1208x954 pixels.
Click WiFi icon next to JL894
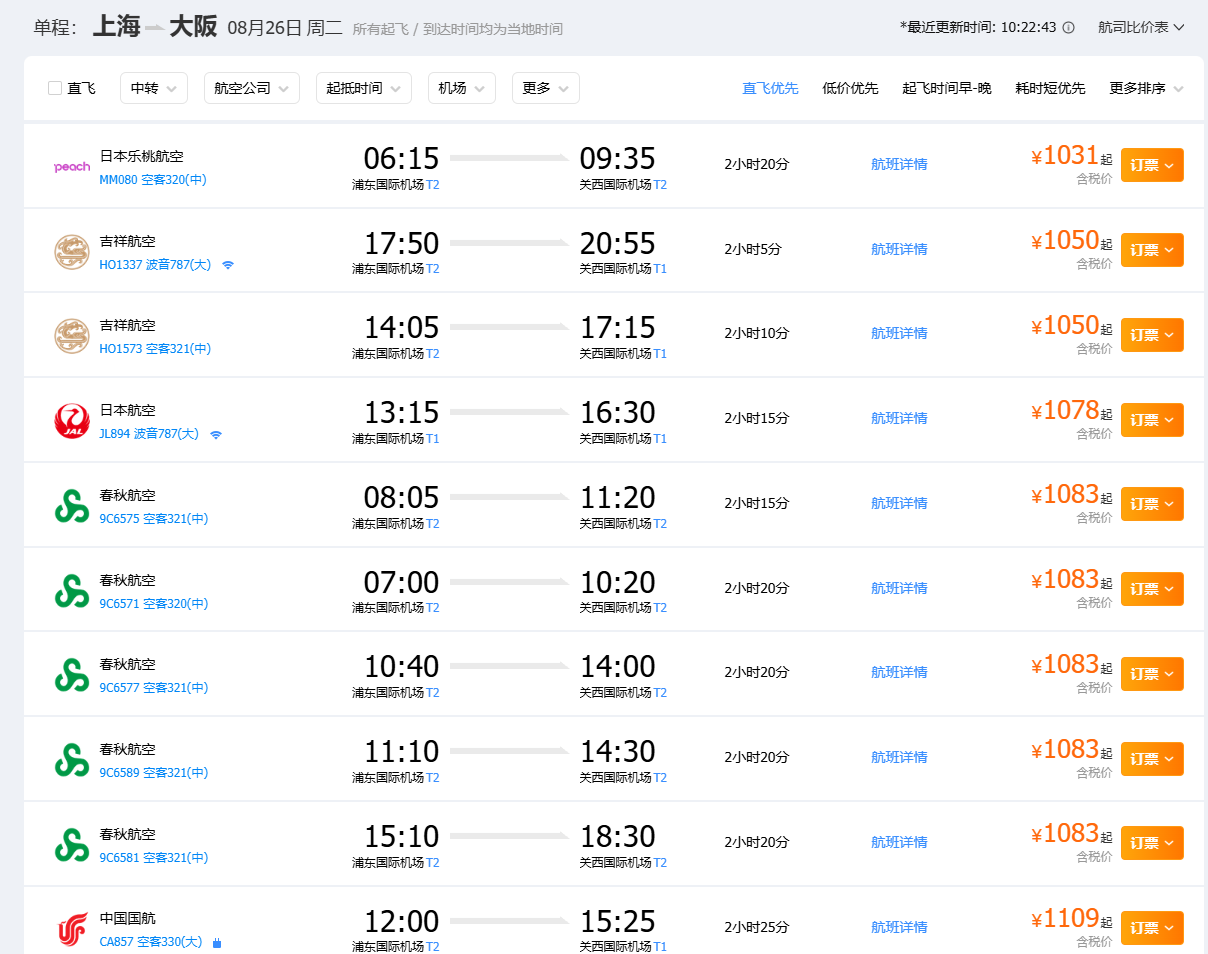click(216, 434)
